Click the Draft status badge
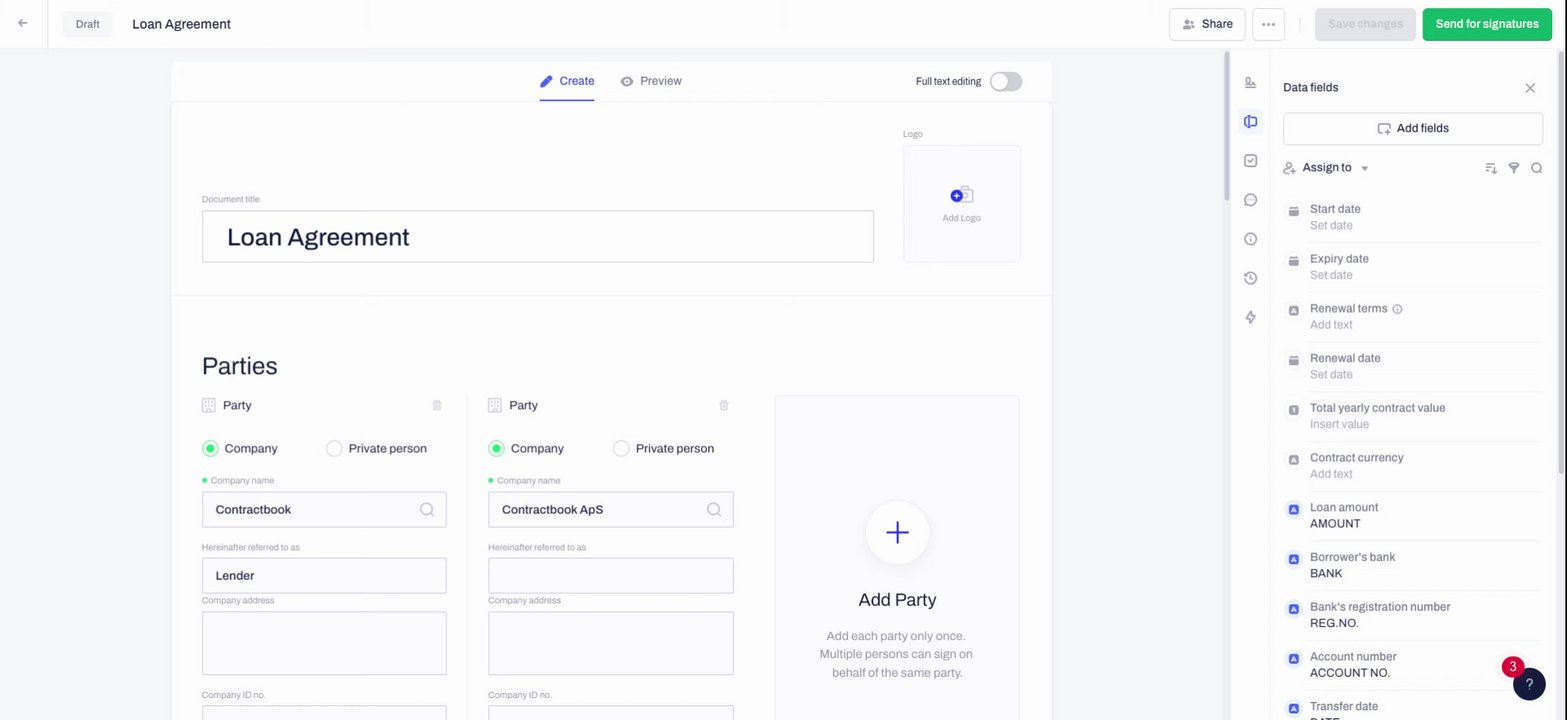 tap(88, 24)
